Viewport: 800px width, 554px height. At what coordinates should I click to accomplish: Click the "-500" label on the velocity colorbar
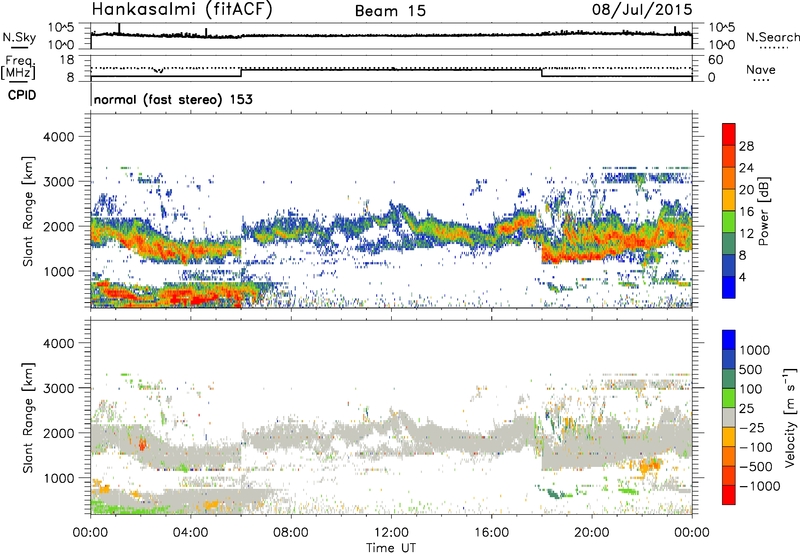[756, 467]
